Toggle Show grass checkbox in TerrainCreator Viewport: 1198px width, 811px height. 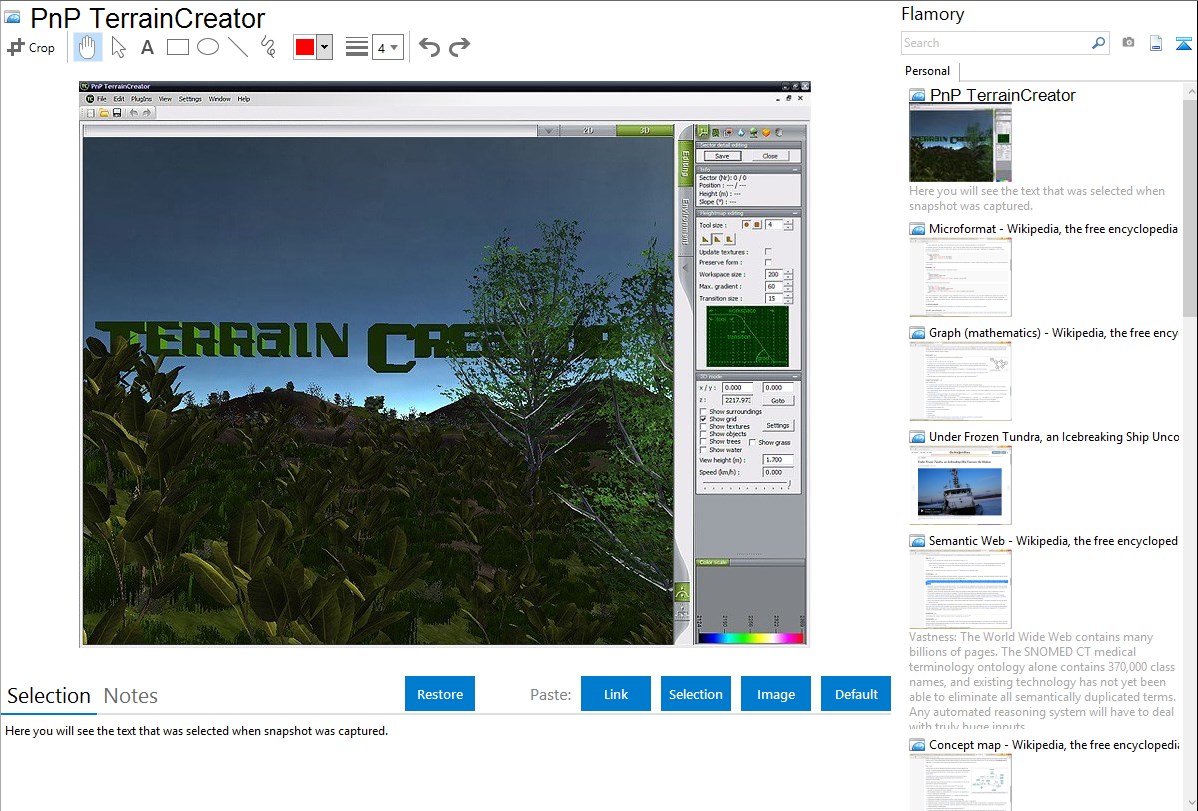[752, 443]
